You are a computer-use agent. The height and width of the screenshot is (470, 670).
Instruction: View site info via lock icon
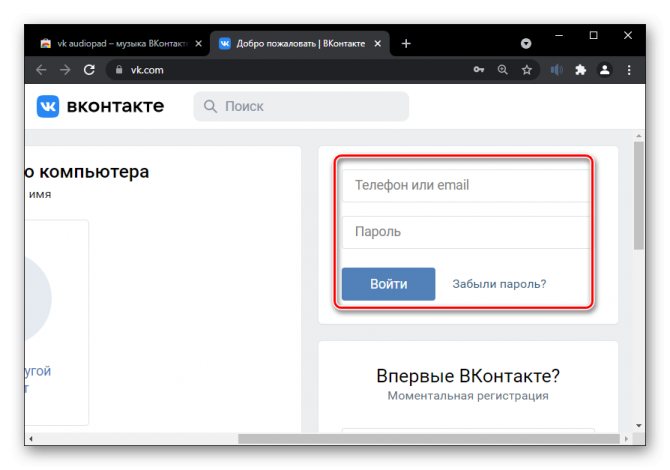[119, 70]
